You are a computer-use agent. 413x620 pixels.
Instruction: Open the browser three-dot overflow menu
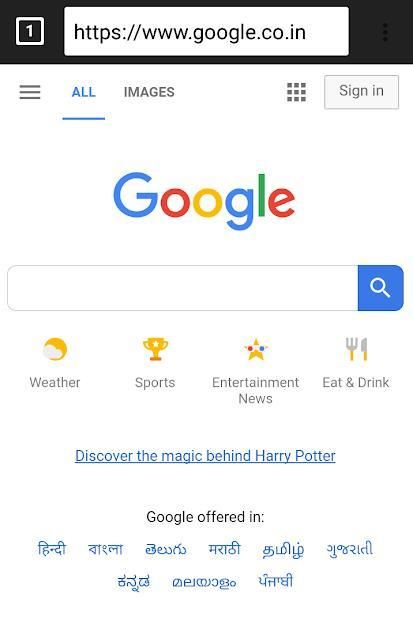click(385, 32)
